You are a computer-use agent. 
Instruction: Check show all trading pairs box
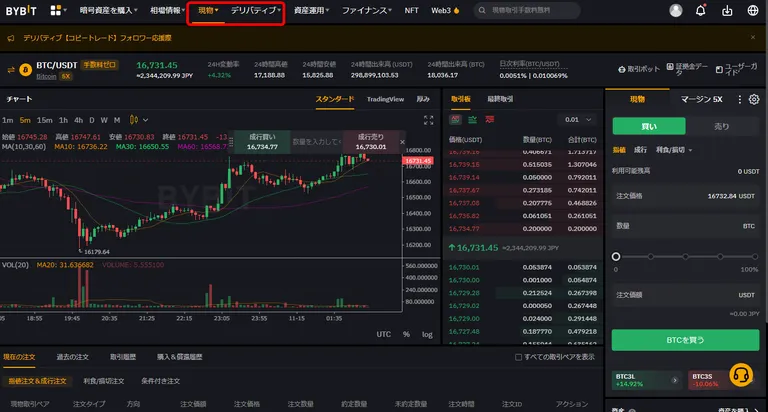click(x=518, y=357)
